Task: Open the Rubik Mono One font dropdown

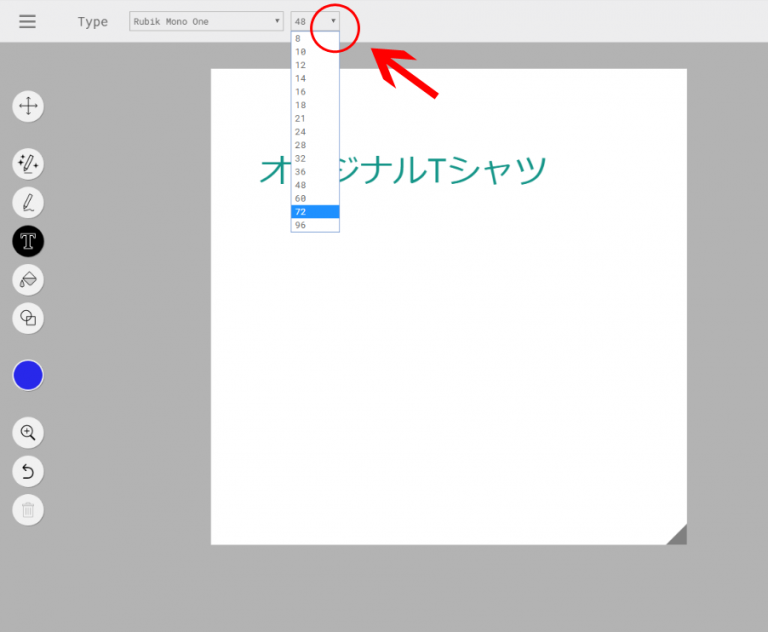Action: 206,21
